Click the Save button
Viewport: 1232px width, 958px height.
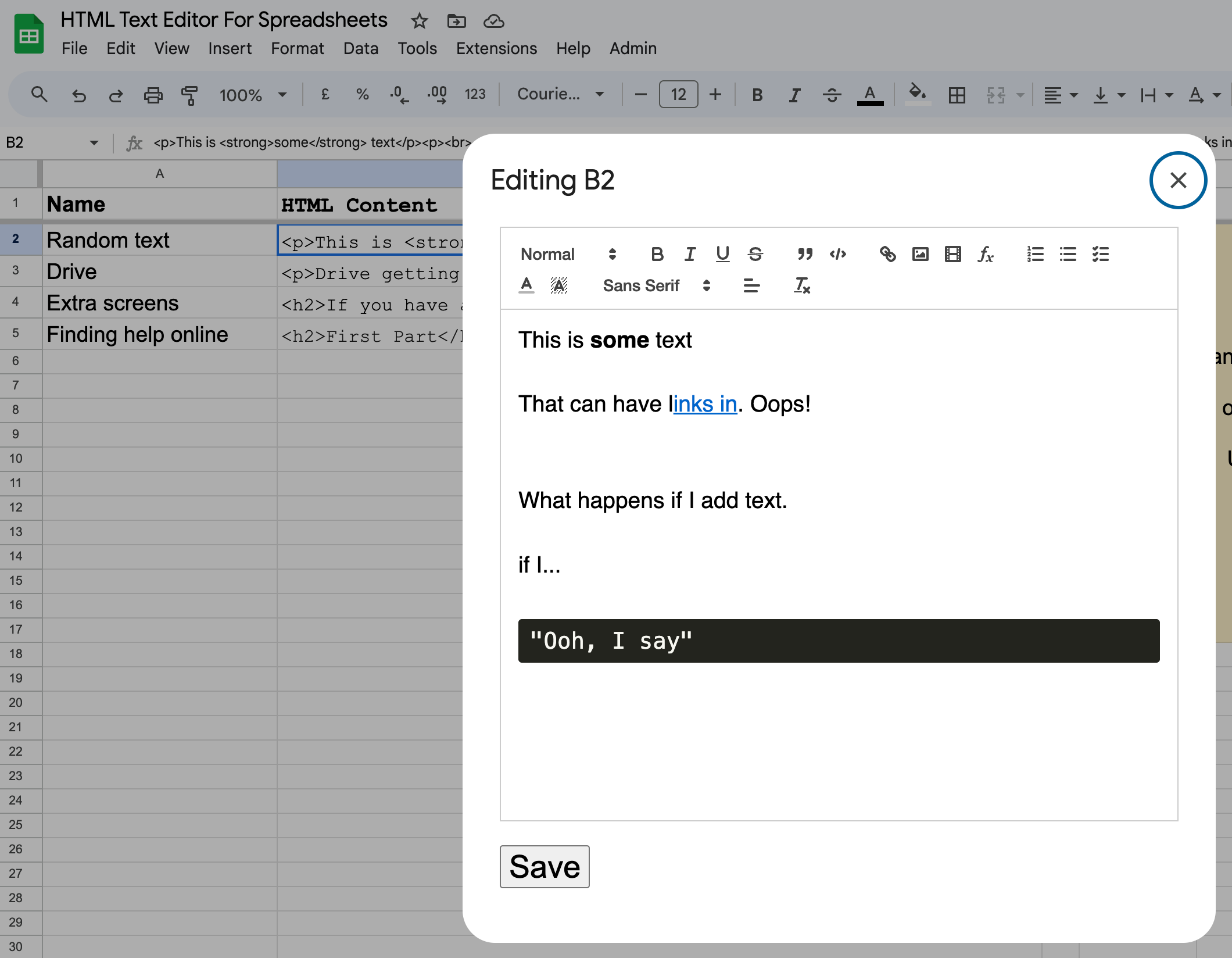(544, 866)
